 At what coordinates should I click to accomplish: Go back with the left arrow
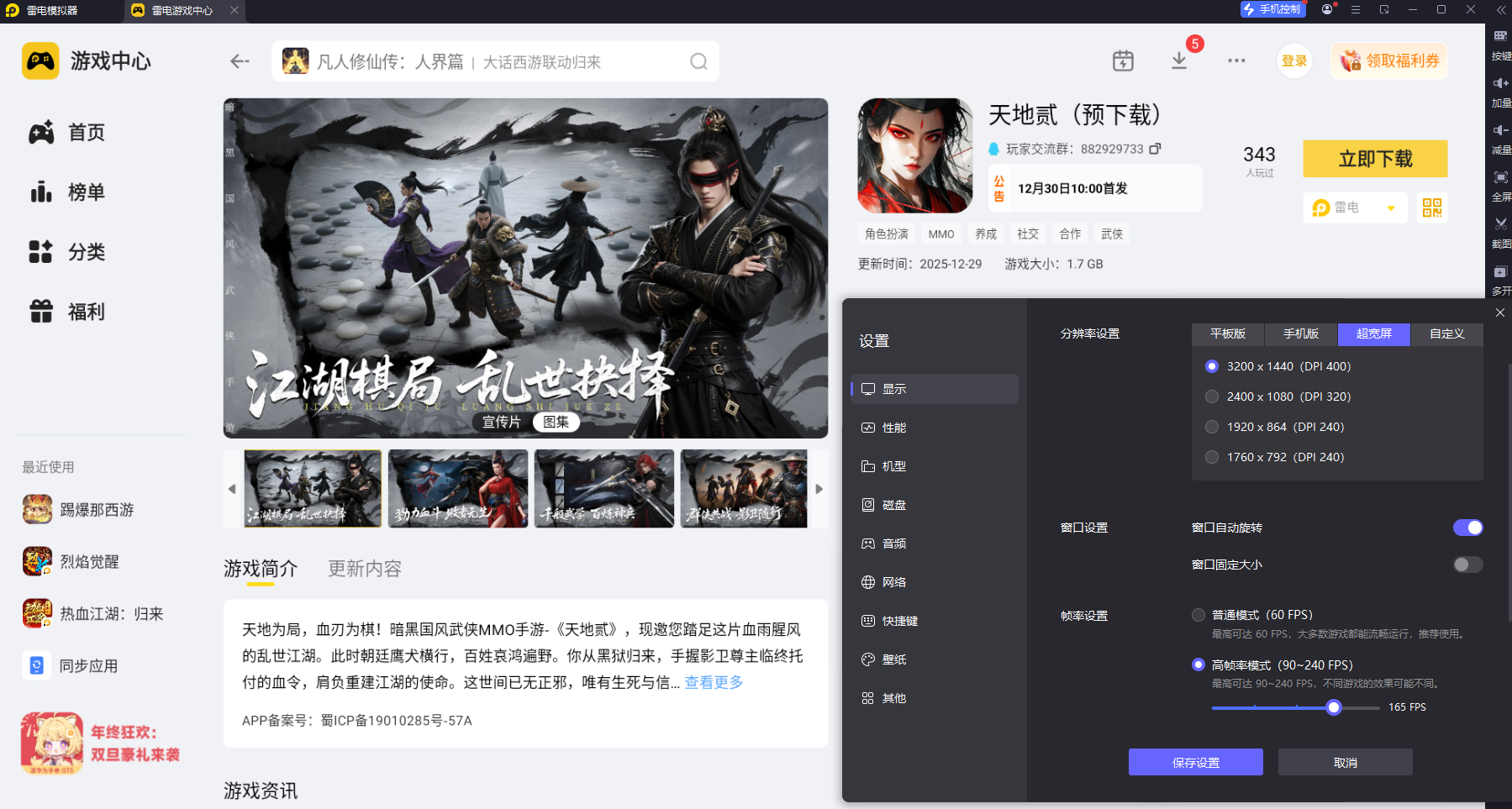click(x=240, y=61)
